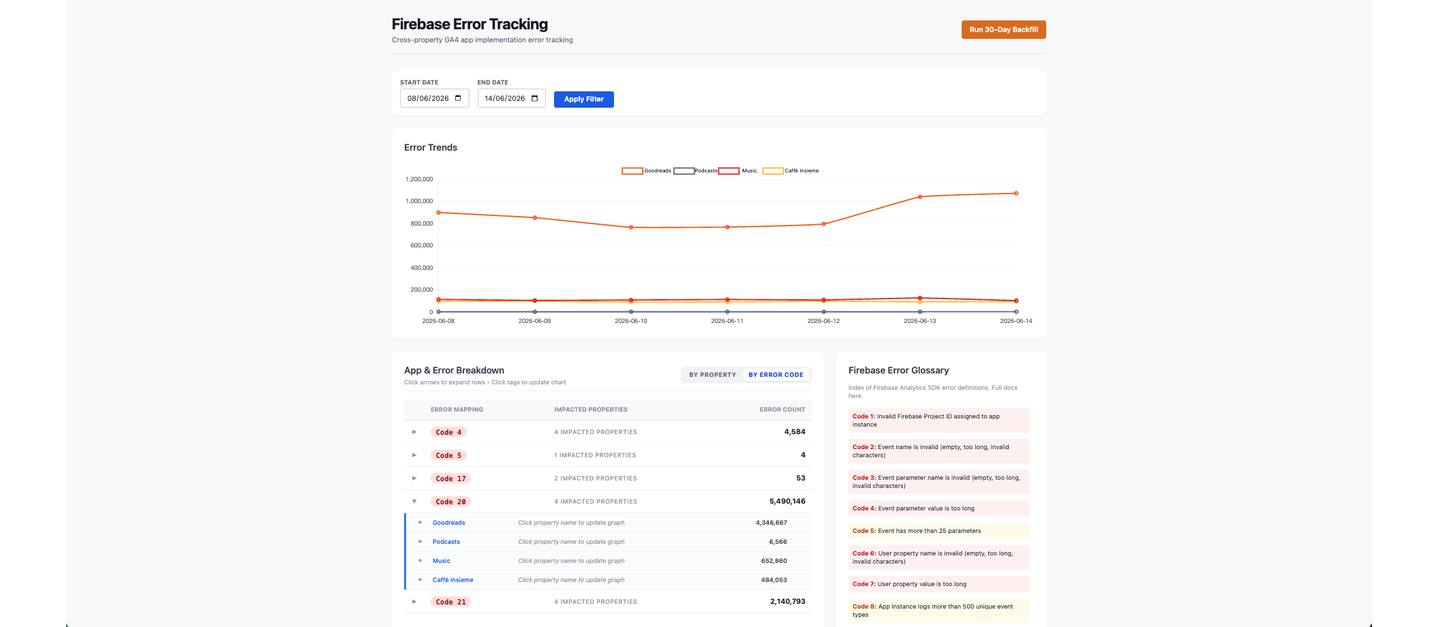
Task: Click the Apply Filter button
Action: pyautogui.click(x=584, y=99)
